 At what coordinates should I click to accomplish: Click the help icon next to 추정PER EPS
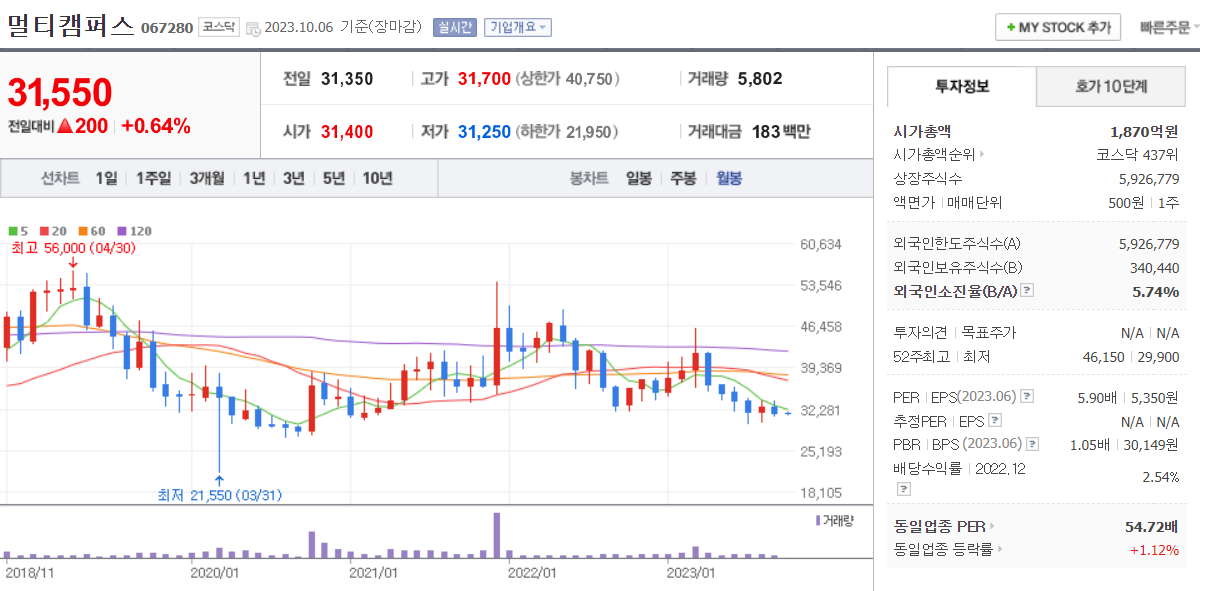[995, 421]
